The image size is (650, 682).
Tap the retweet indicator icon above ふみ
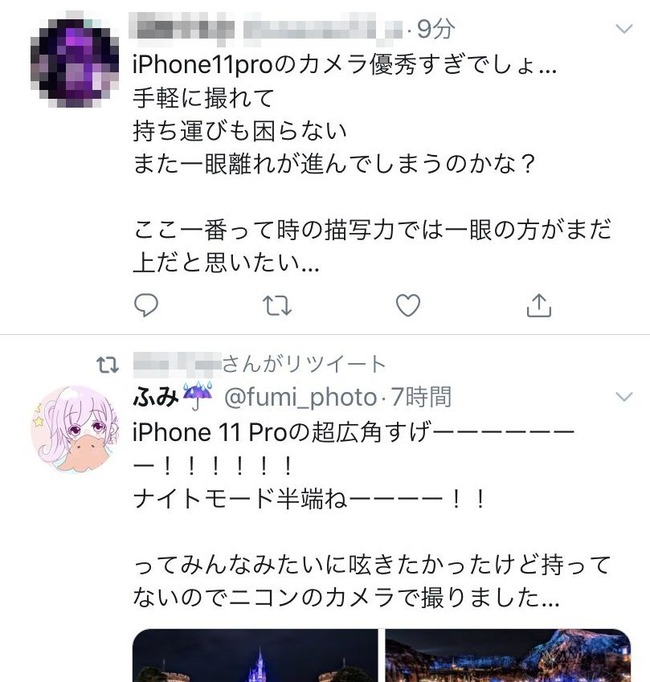click(x=107, y=365)
